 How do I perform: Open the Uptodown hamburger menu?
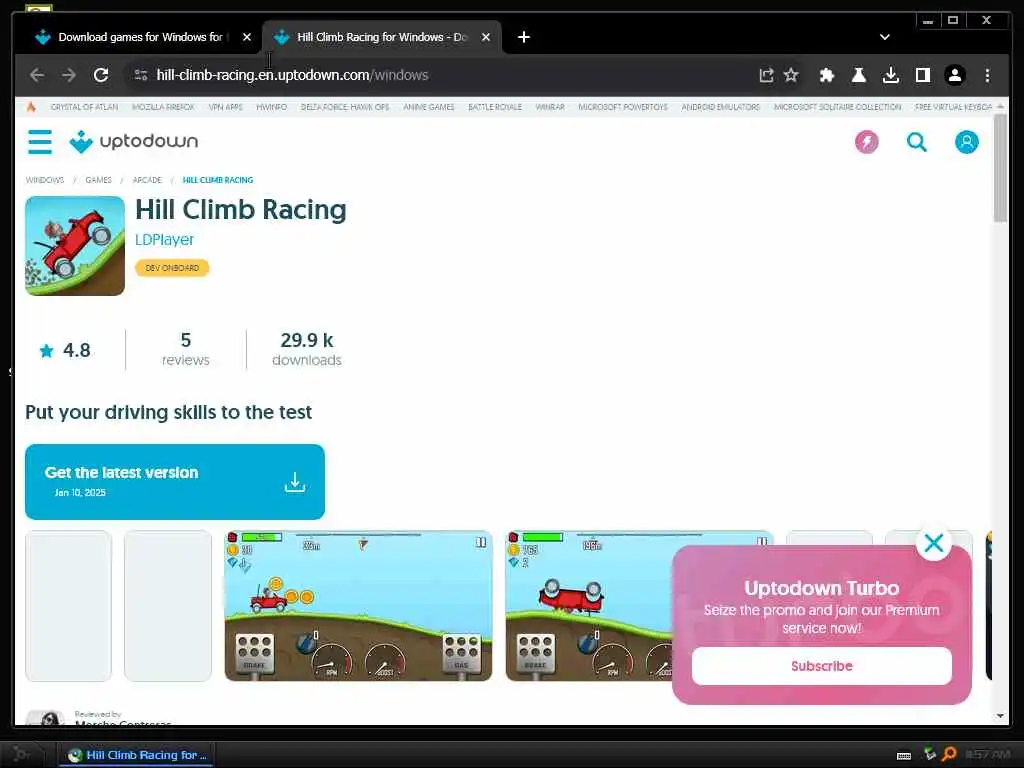click(40, 142)
